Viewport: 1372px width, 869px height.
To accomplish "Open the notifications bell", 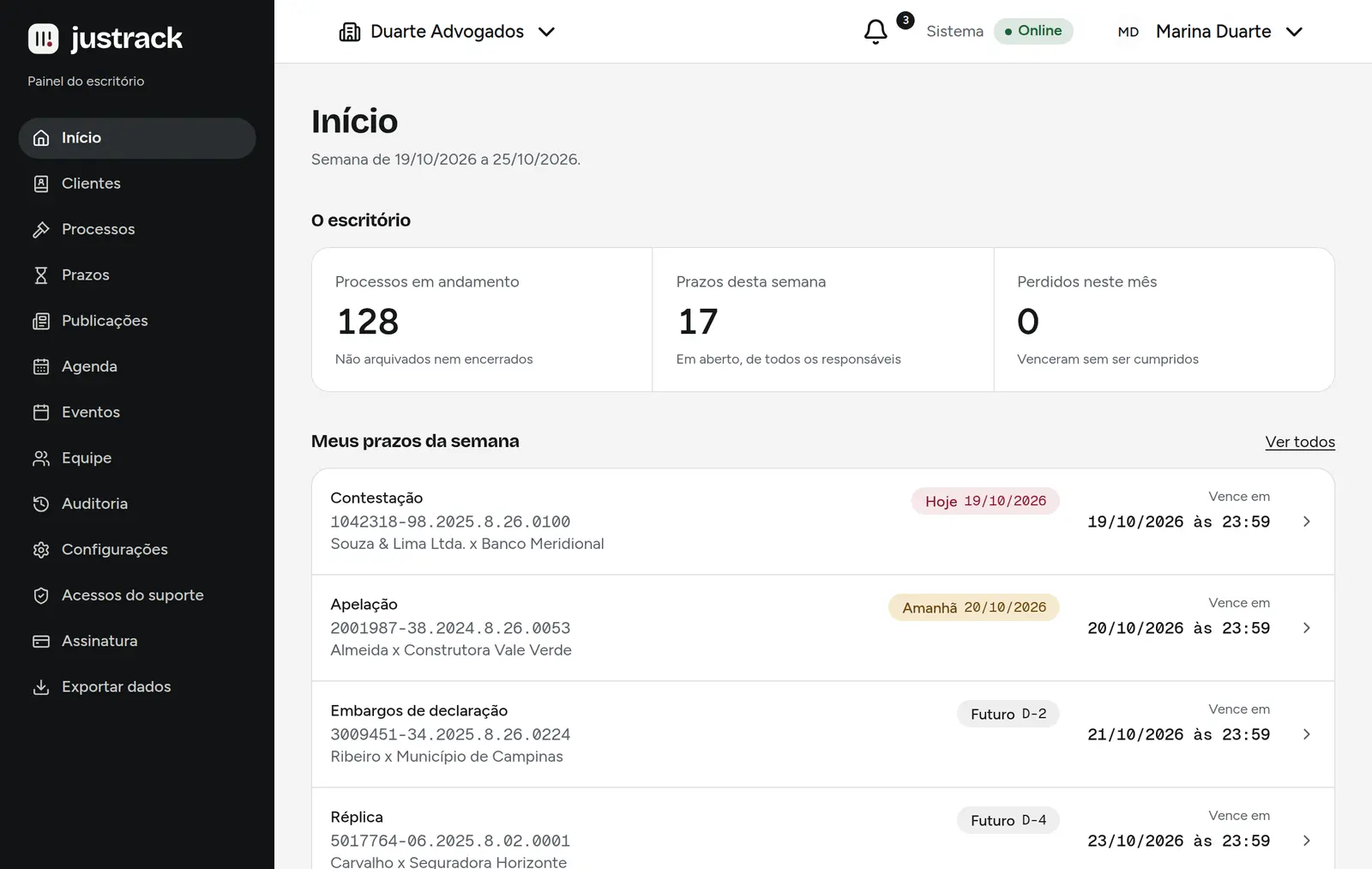I will [x=876, y=32].
